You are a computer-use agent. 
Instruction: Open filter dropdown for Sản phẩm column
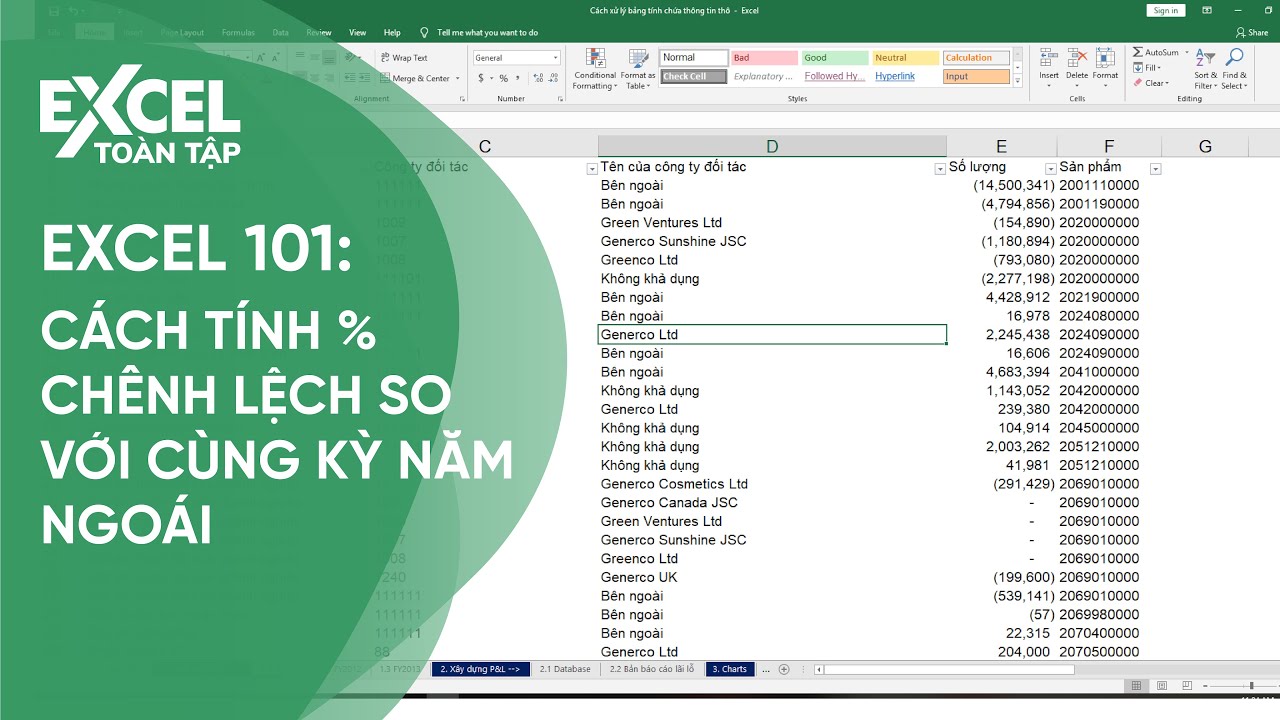point(1156,169)
